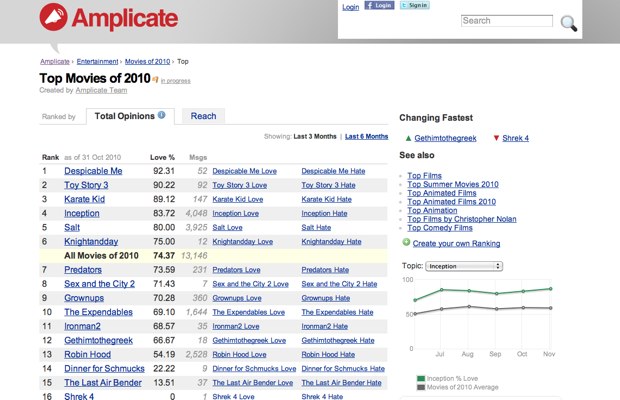Click the green plus Create Ranking icon
Viewport: 620px width, 400px height.
(x=406, y=242)
